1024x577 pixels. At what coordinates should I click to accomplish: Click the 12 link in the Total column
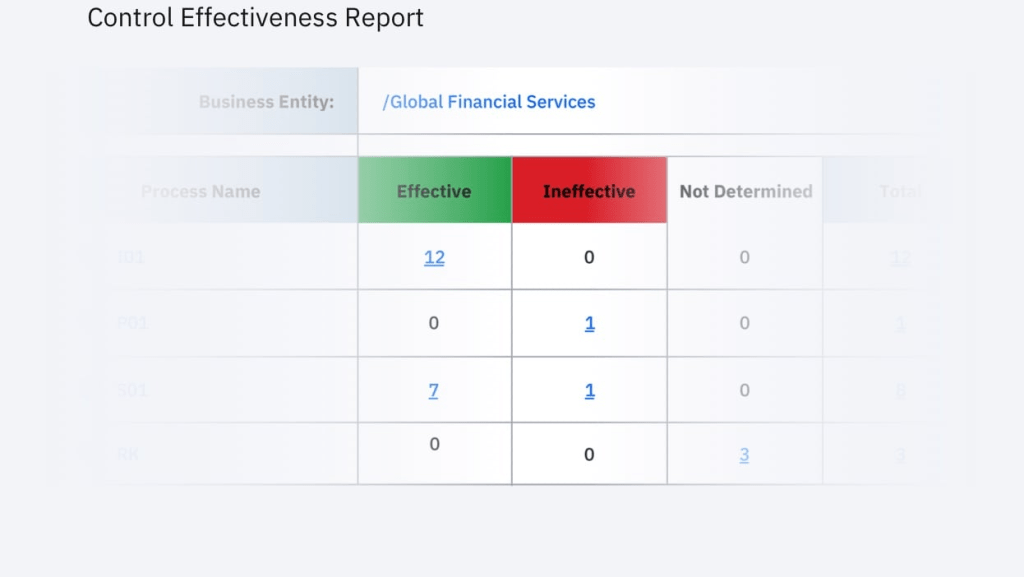click(x=899, y=257)
